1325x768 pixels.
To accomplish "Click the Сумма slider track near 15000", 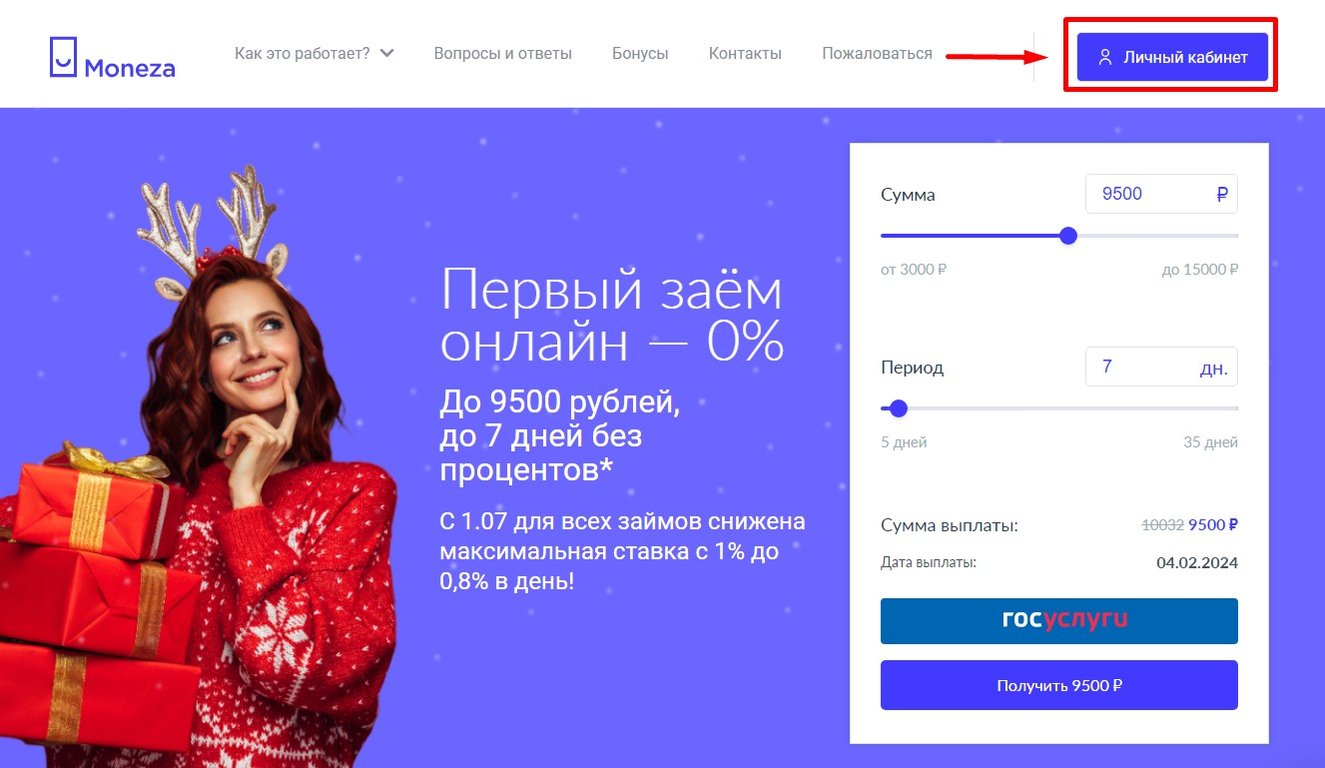I will (1220, 236).
